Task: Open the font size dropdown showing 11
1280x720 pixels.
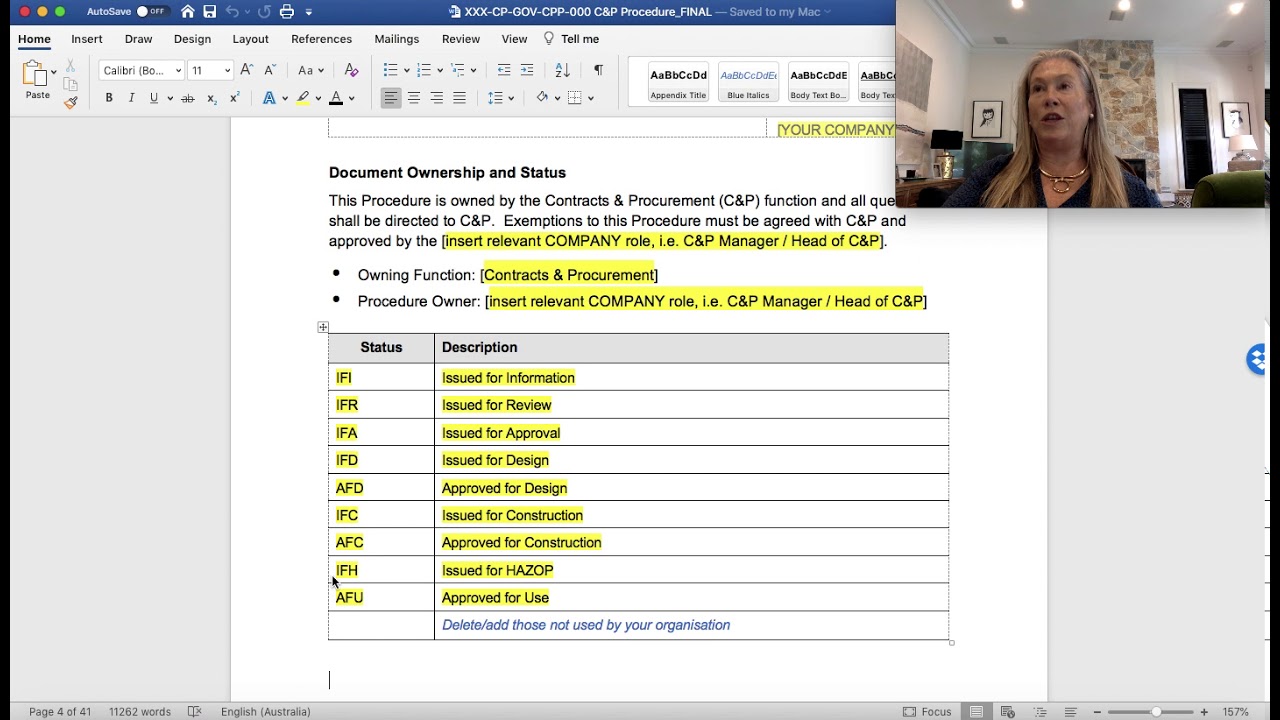Action: click(x=227, y=70)
